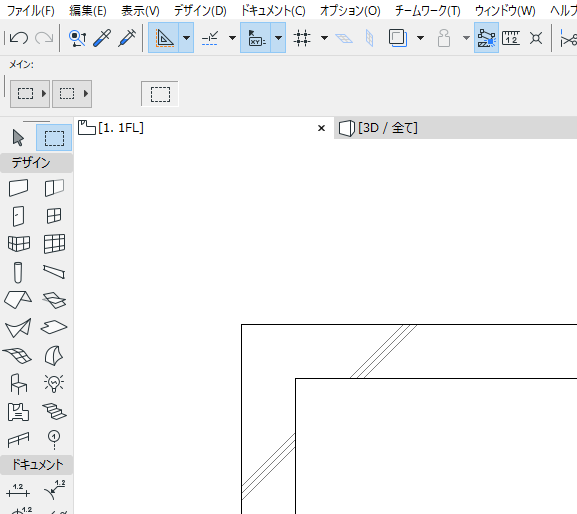Toggle the grid snap icon
577x514 pixels.
coord(302,38)
